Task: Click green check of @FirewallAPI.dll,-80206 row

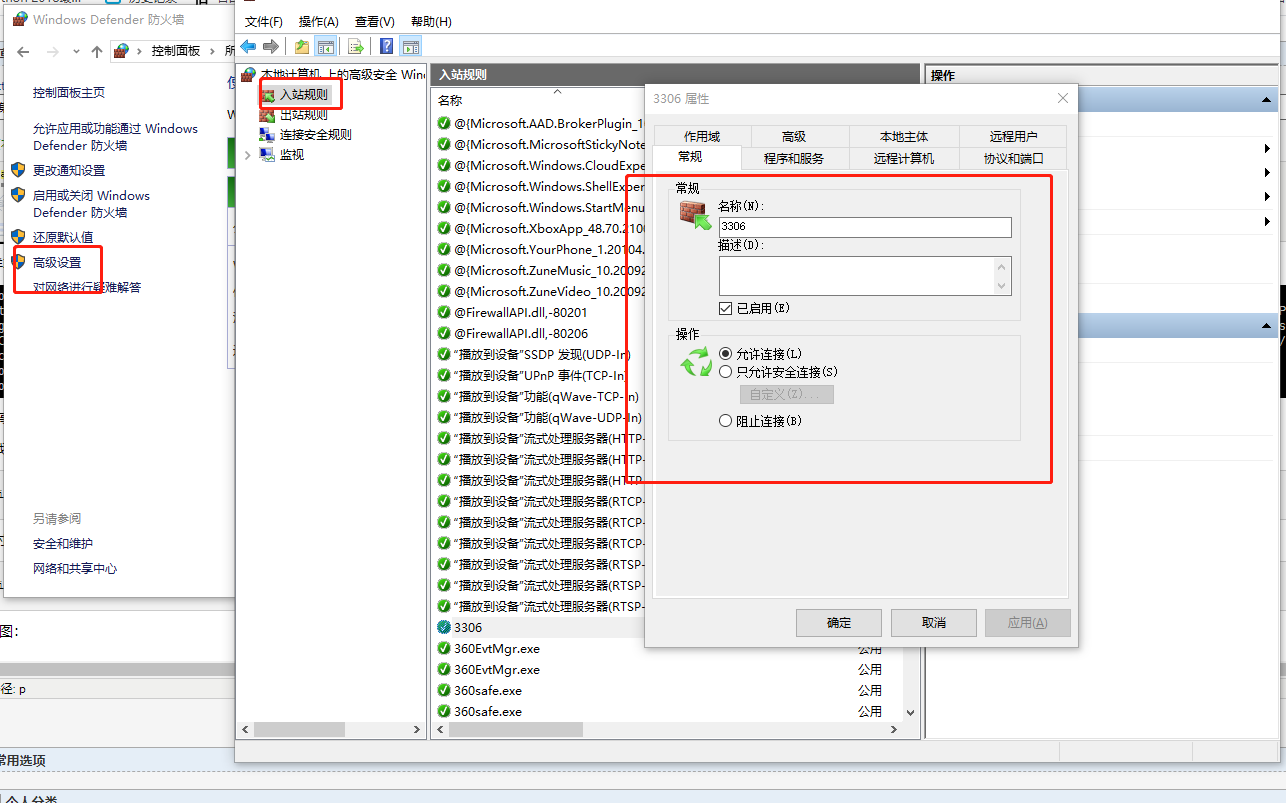Action: (x=444, y=333)
